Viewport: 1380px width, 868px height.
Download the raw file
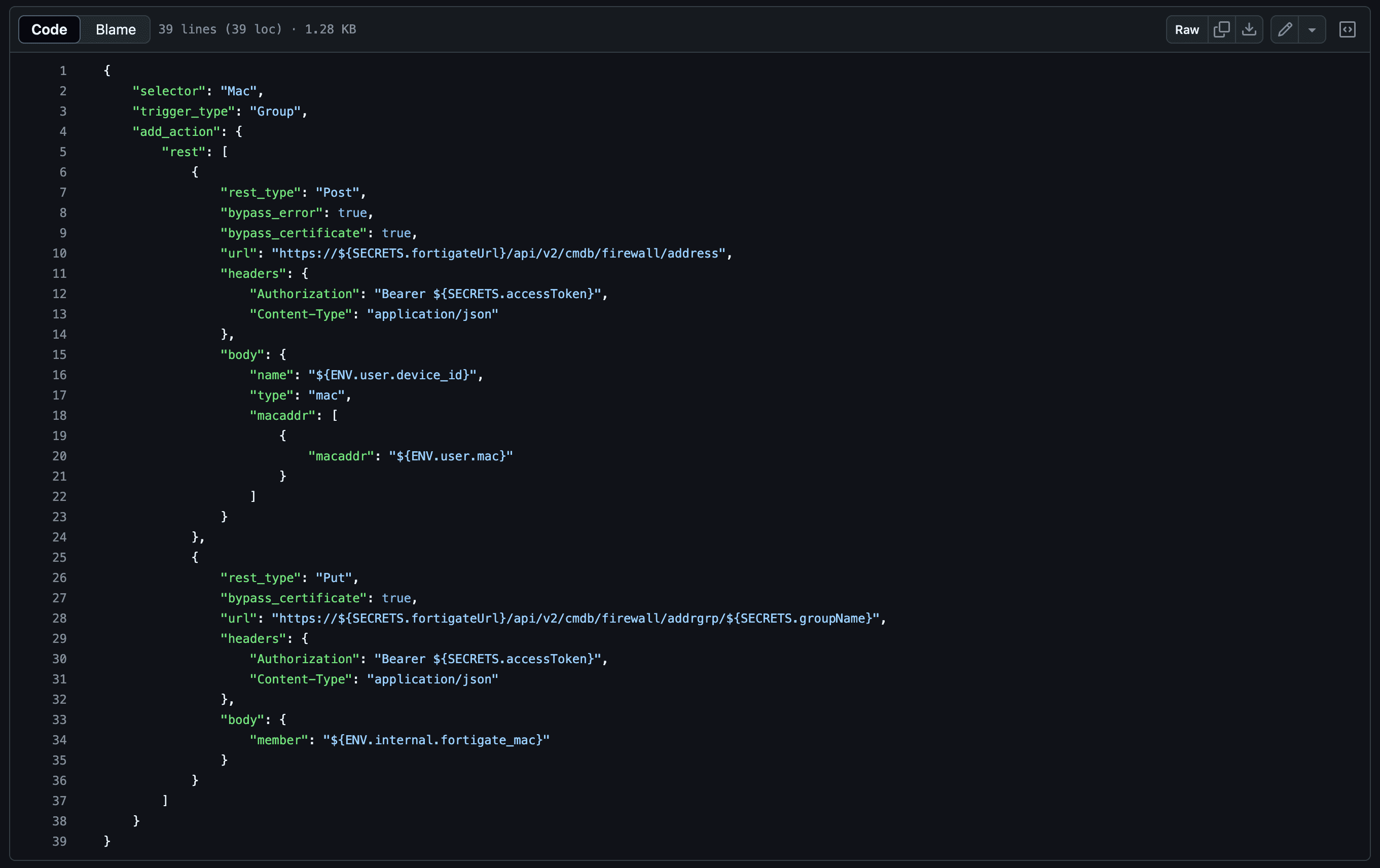(x=1249, y=29)
